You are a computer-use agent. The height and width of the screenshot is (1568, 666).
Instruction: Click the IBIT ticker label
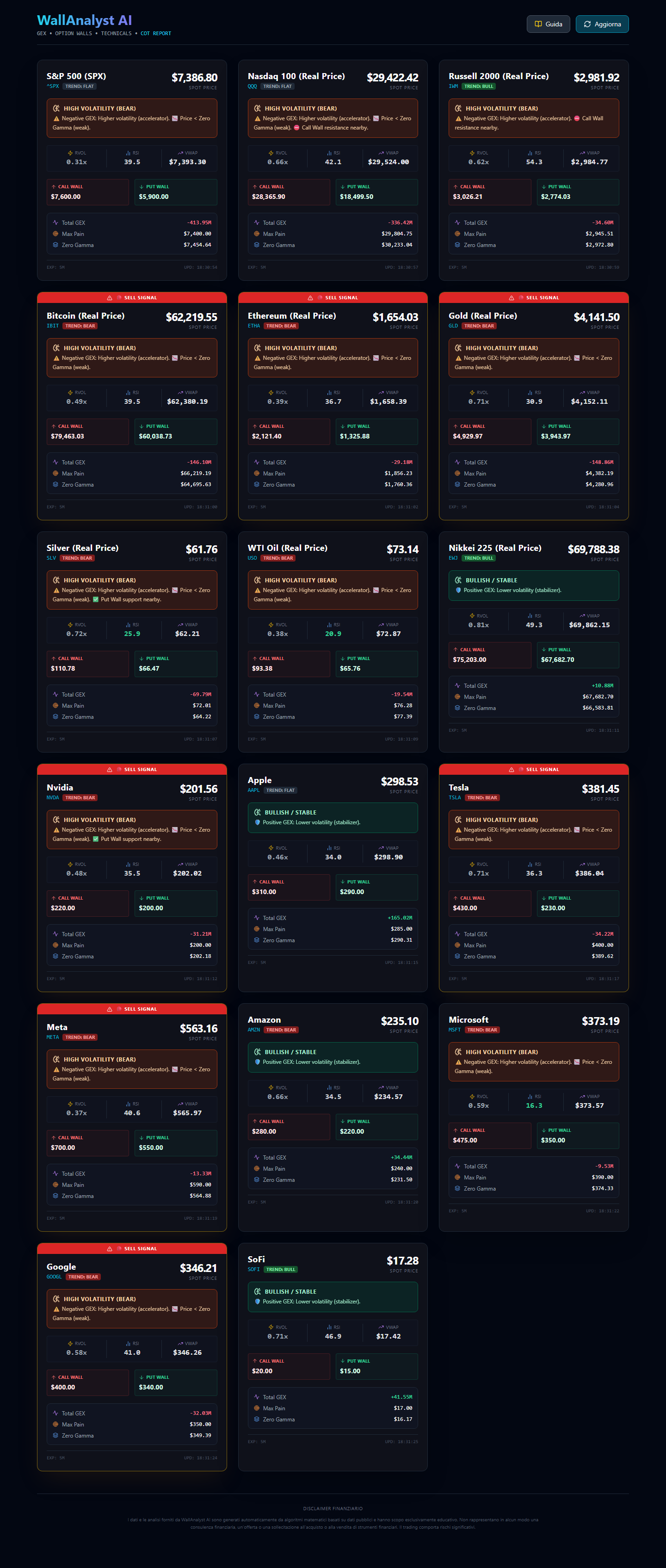(53, 326)
